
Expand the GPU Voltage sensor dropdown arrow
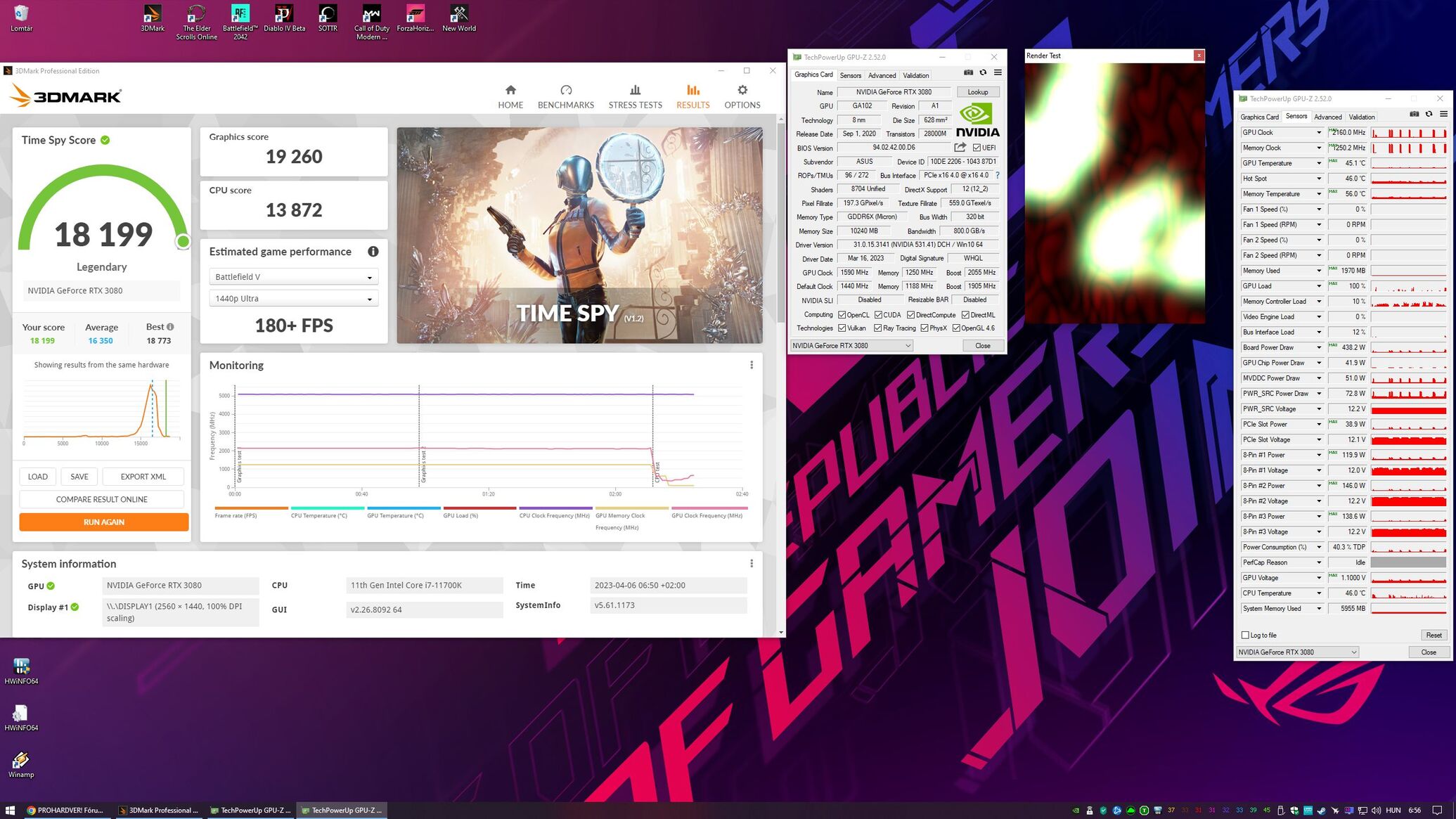1319,578
